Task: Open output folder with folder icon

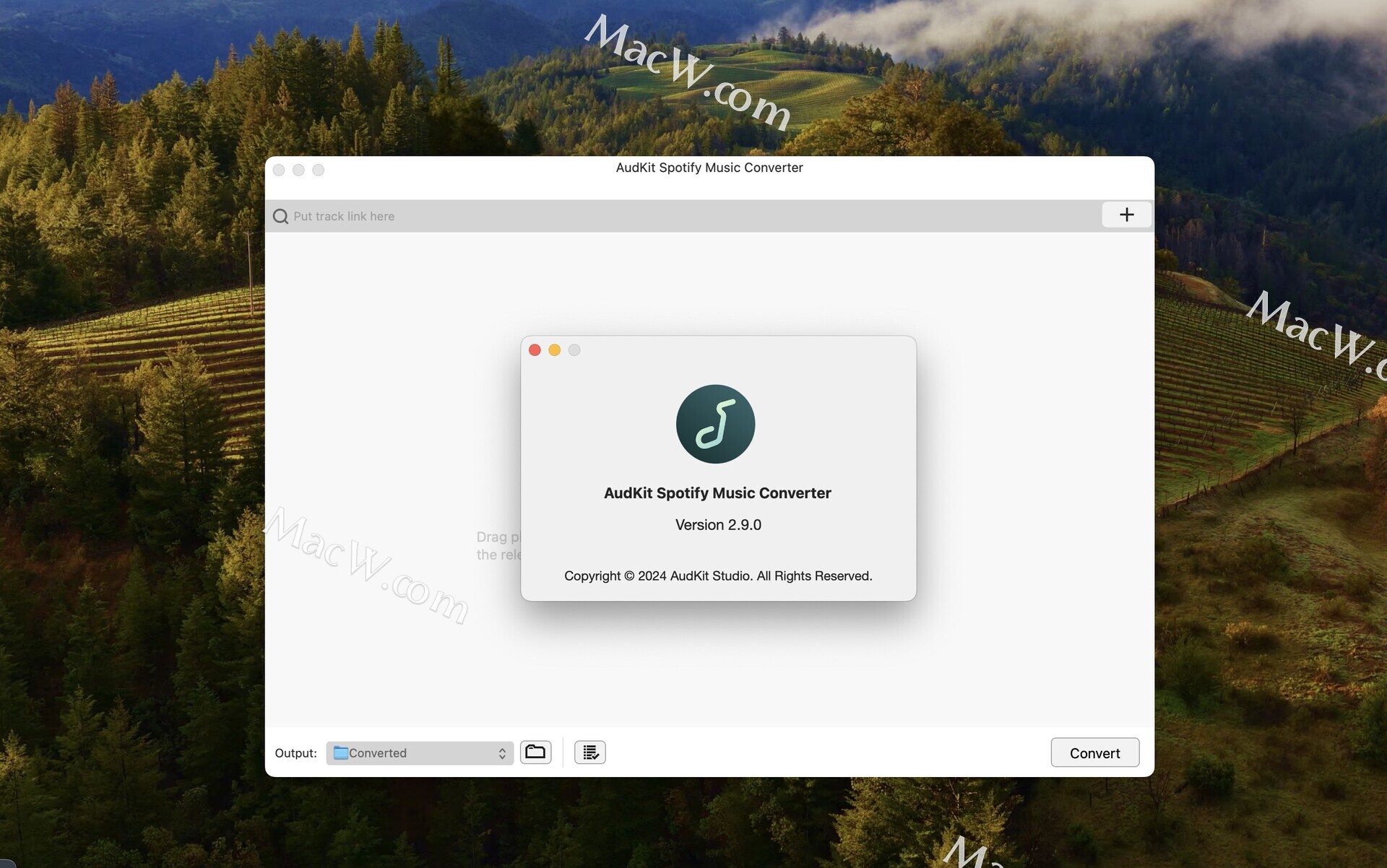Action: pos(535,752)
